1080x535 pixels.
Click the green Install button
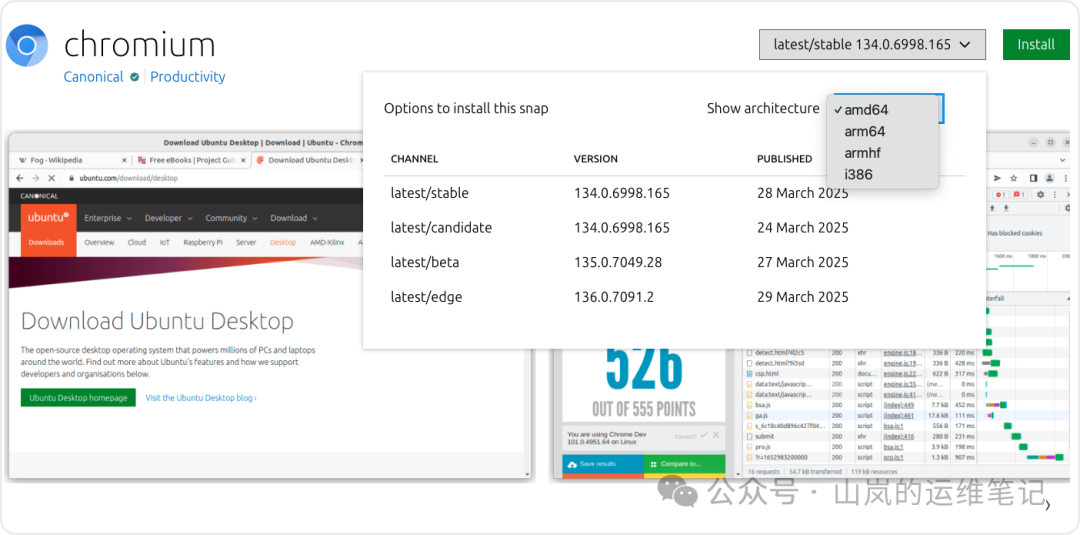click(1036, 45)
